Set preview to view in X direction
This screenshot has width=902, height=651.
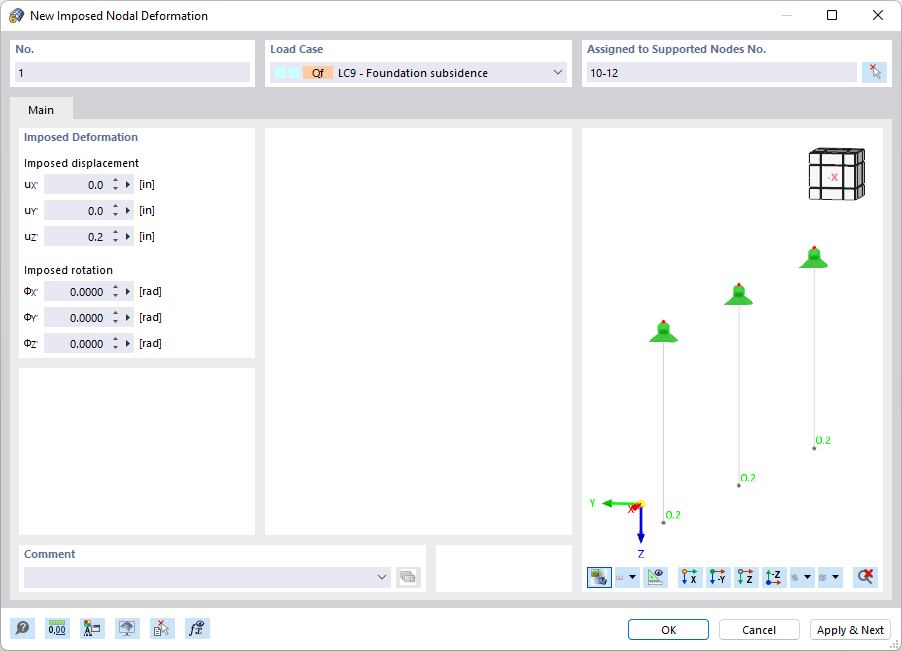point(690,577)
